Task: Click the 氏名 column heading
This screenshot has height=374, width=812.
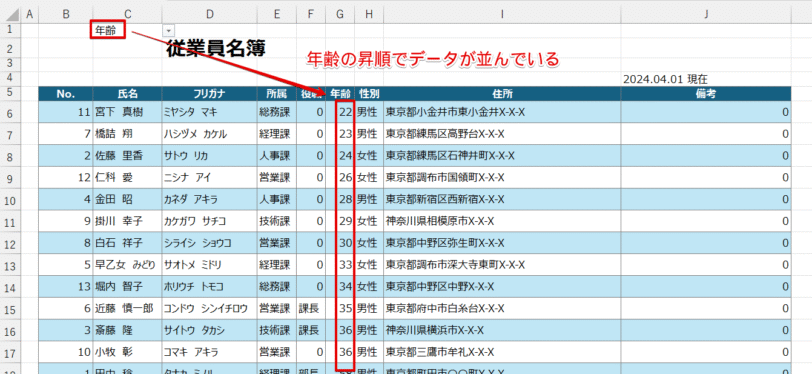Action: (x=127, y=94)
